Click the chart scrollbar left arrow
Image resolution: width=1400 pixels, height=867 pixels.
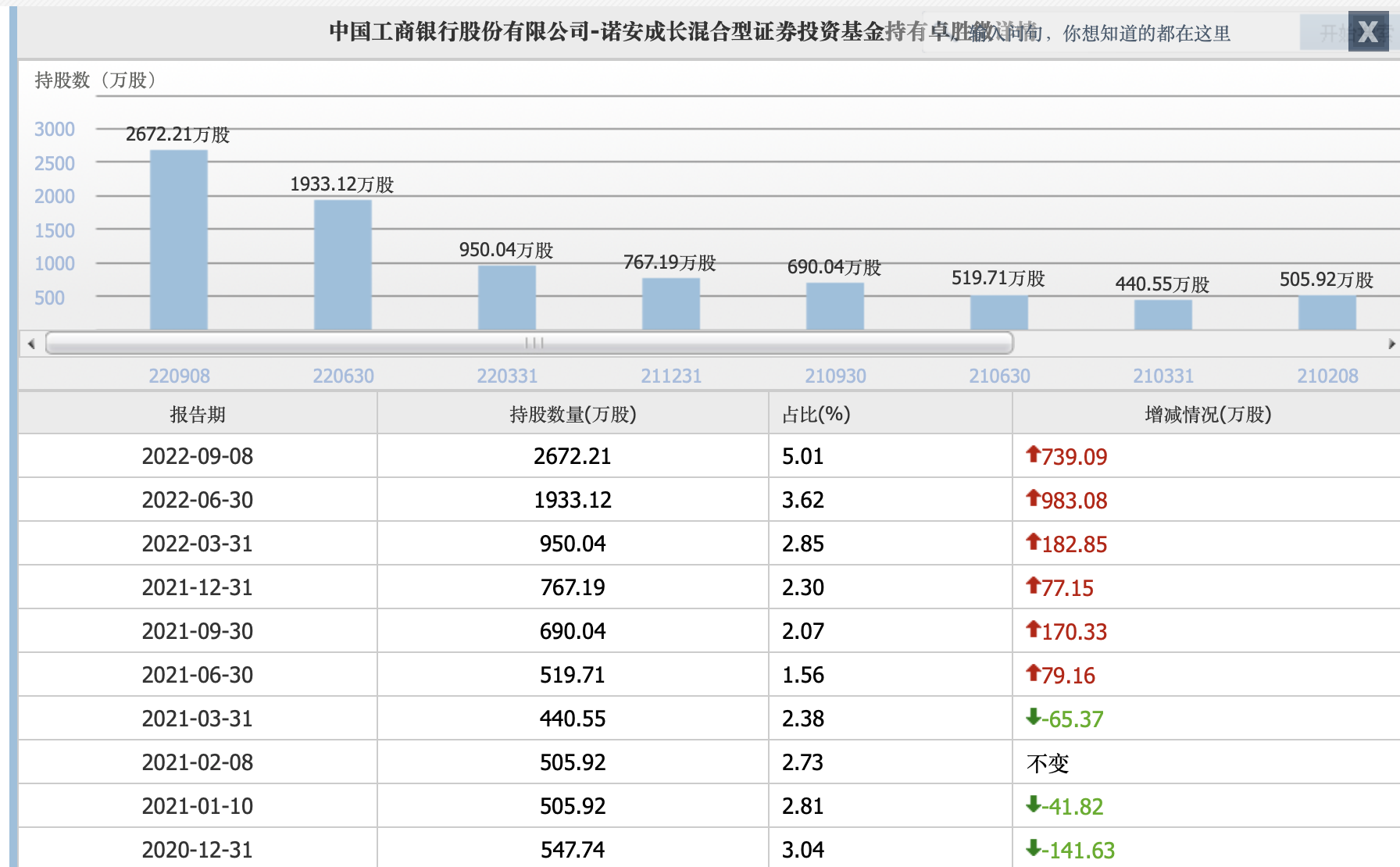tap(31, 344)
